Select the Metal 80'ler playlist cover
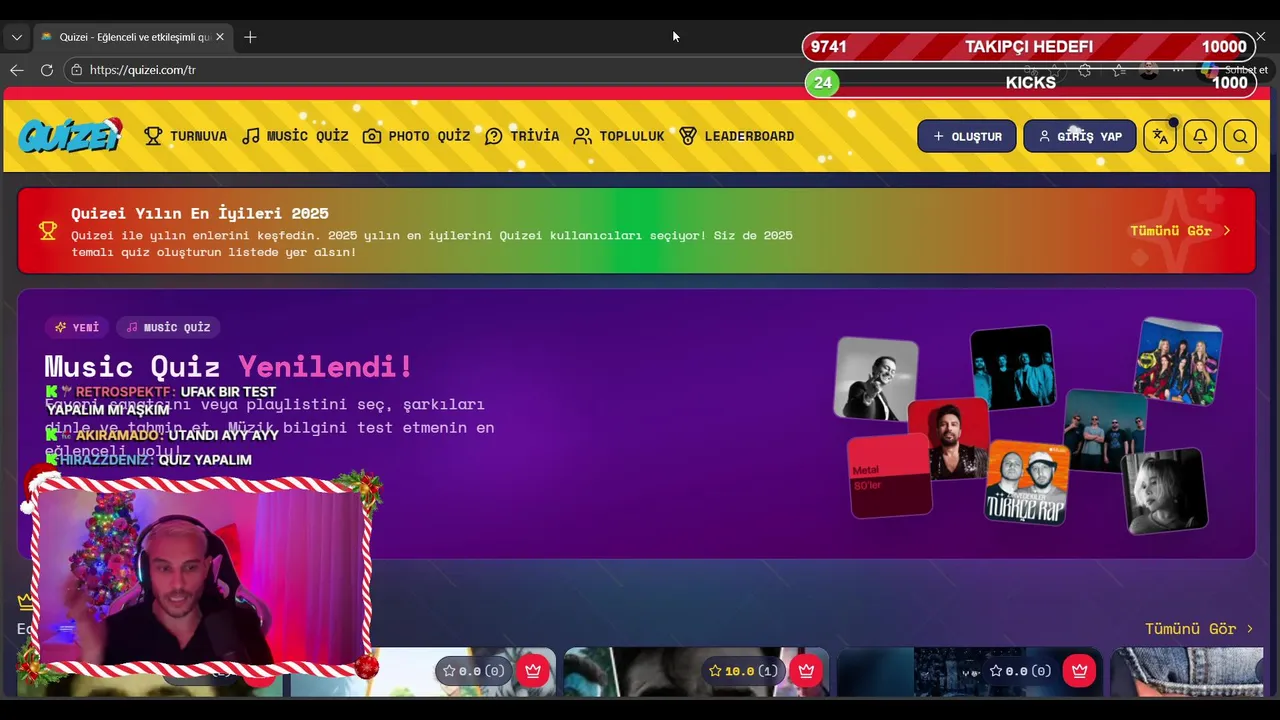Screen dimensions: 1280x720 click(x=890, y=475)
